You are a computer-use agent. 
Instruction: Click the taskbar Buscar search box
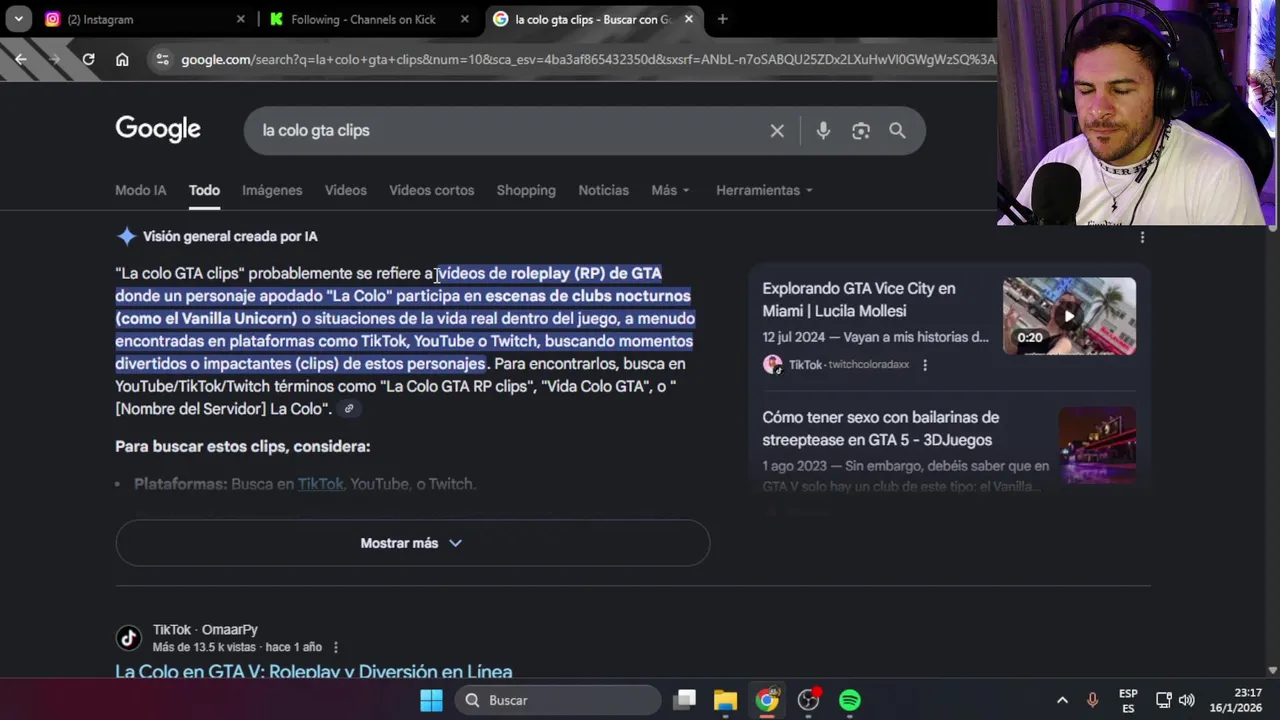pyautogui.click(x=558, y=700)
